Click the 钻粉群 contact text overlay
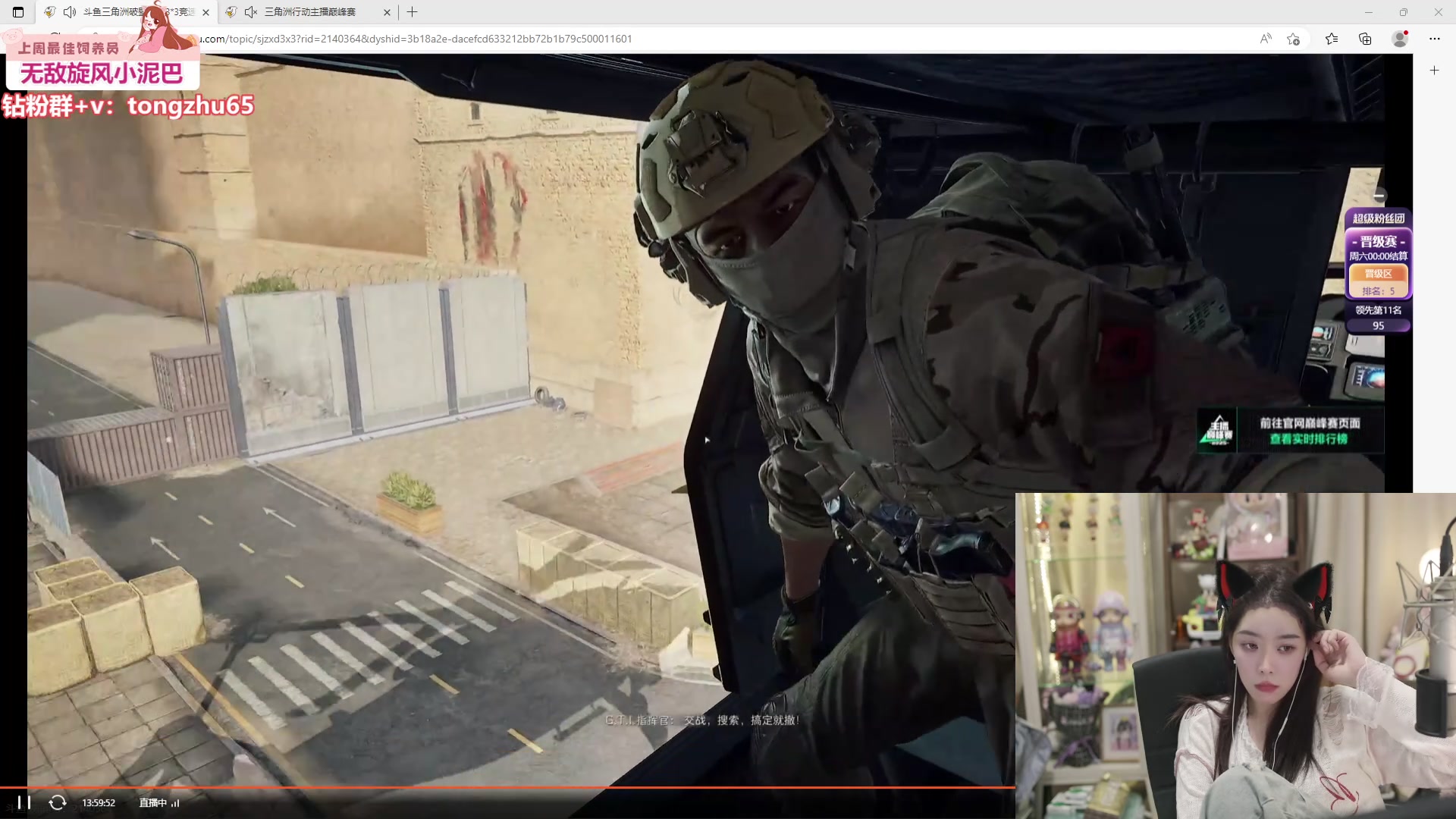Image resolution: width=1456 pixels, height=819 pixels. 127,105
